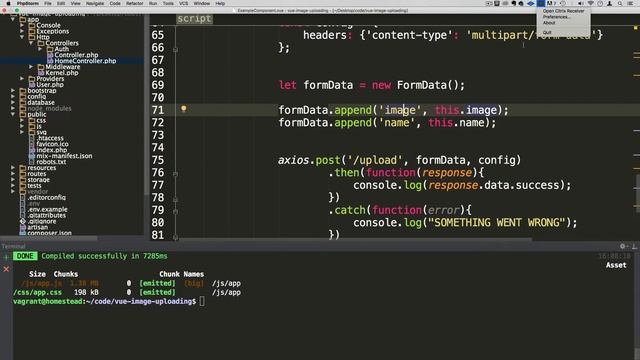Expand the Providers folder
The width and height of the screenshot is (640, 360).
(22, 78)
